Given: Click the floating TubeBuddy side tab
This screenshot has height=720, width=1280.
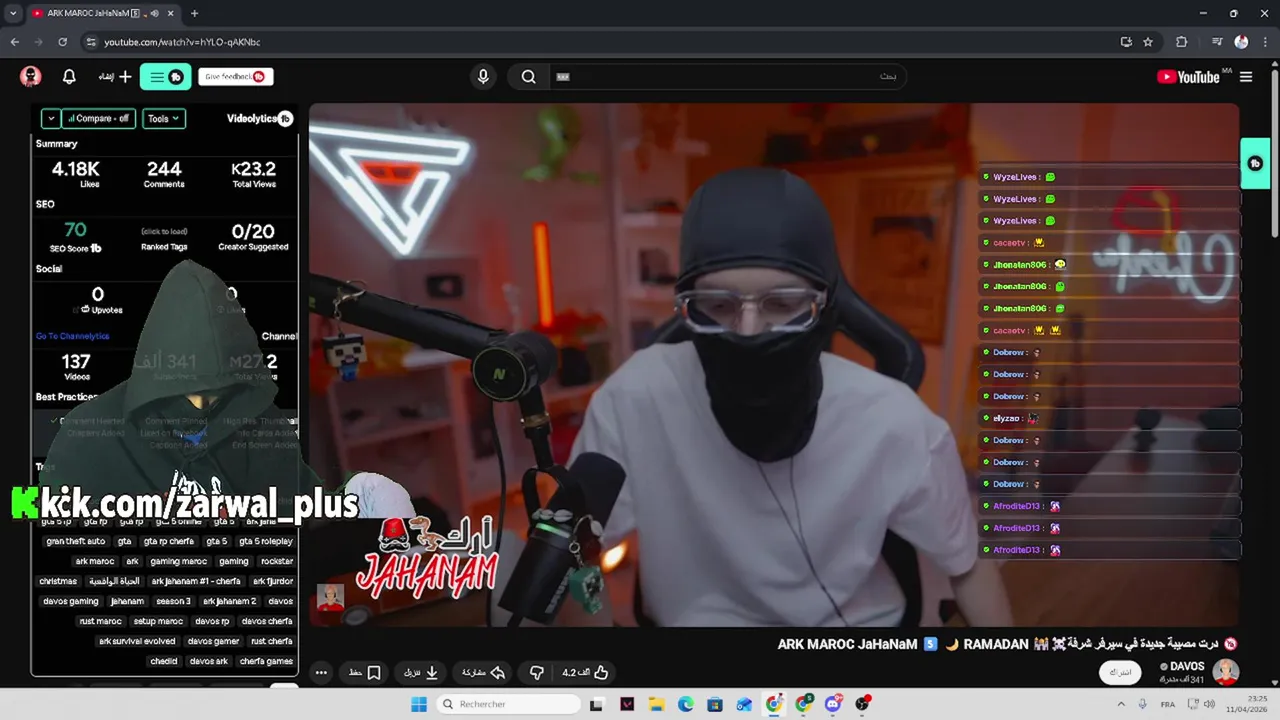Looking at the screenshot, I should [1255, 164].
